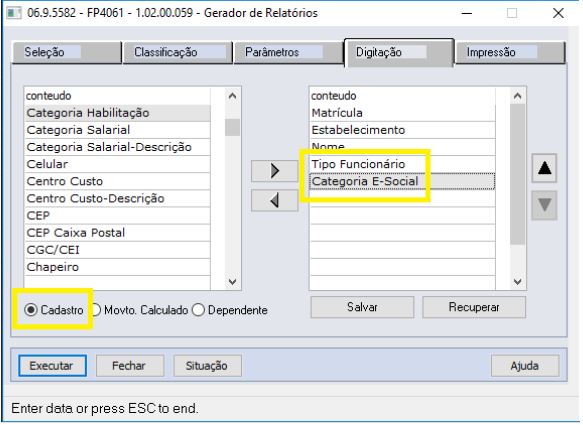Open Situação
Screen dimensions: 583x425
[207, 366]
